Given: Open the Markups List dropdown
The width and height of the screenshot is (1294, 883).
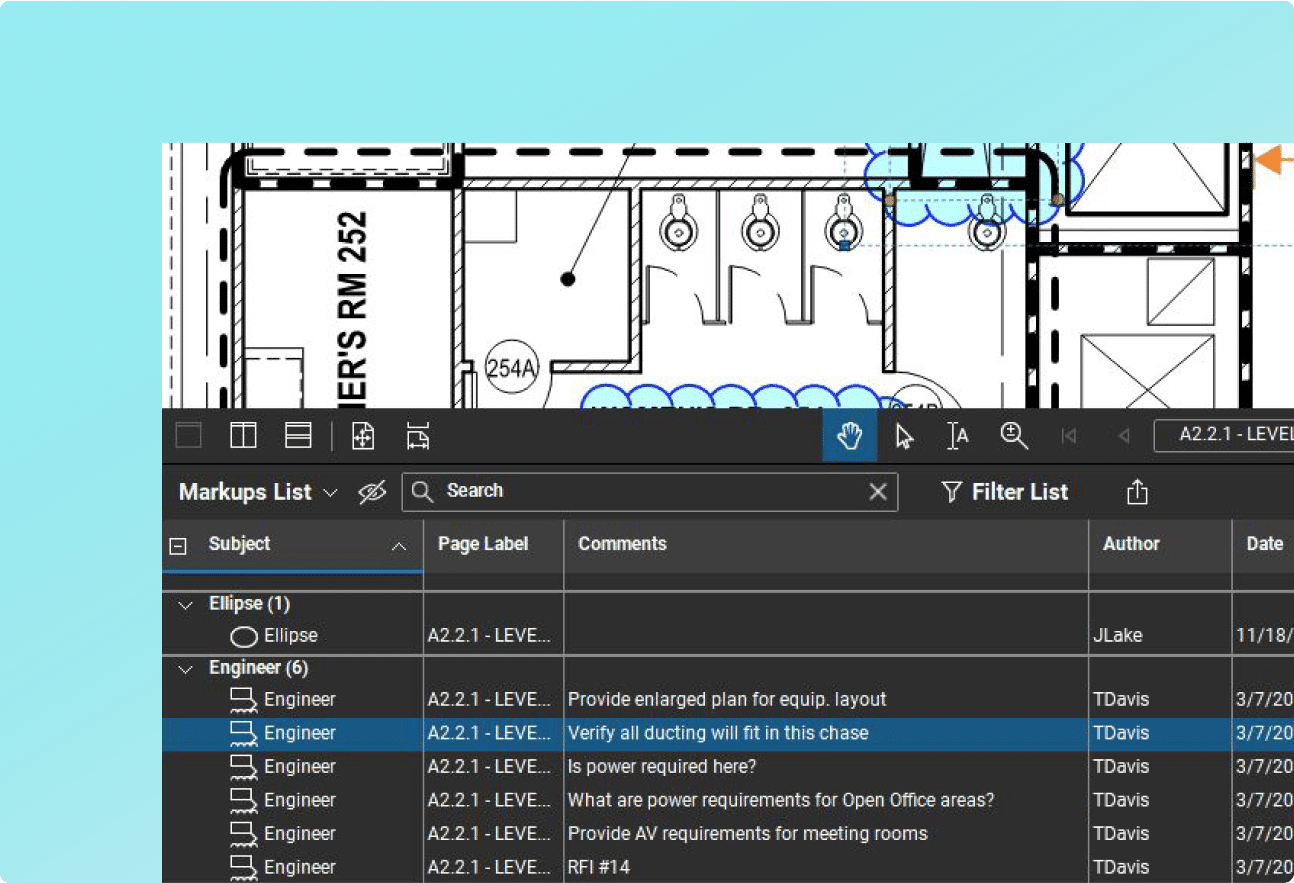Looking at the screenshot, I should click(x=258, y=492).
